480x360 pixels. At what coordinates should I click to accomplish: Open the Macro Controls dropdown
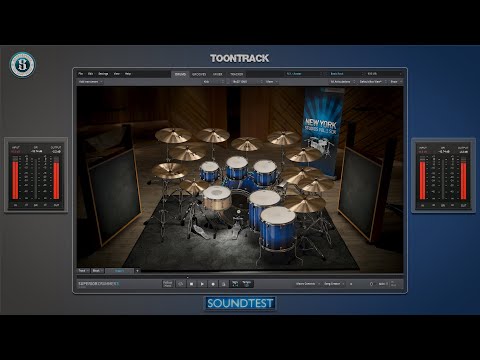tap(307, 284)
